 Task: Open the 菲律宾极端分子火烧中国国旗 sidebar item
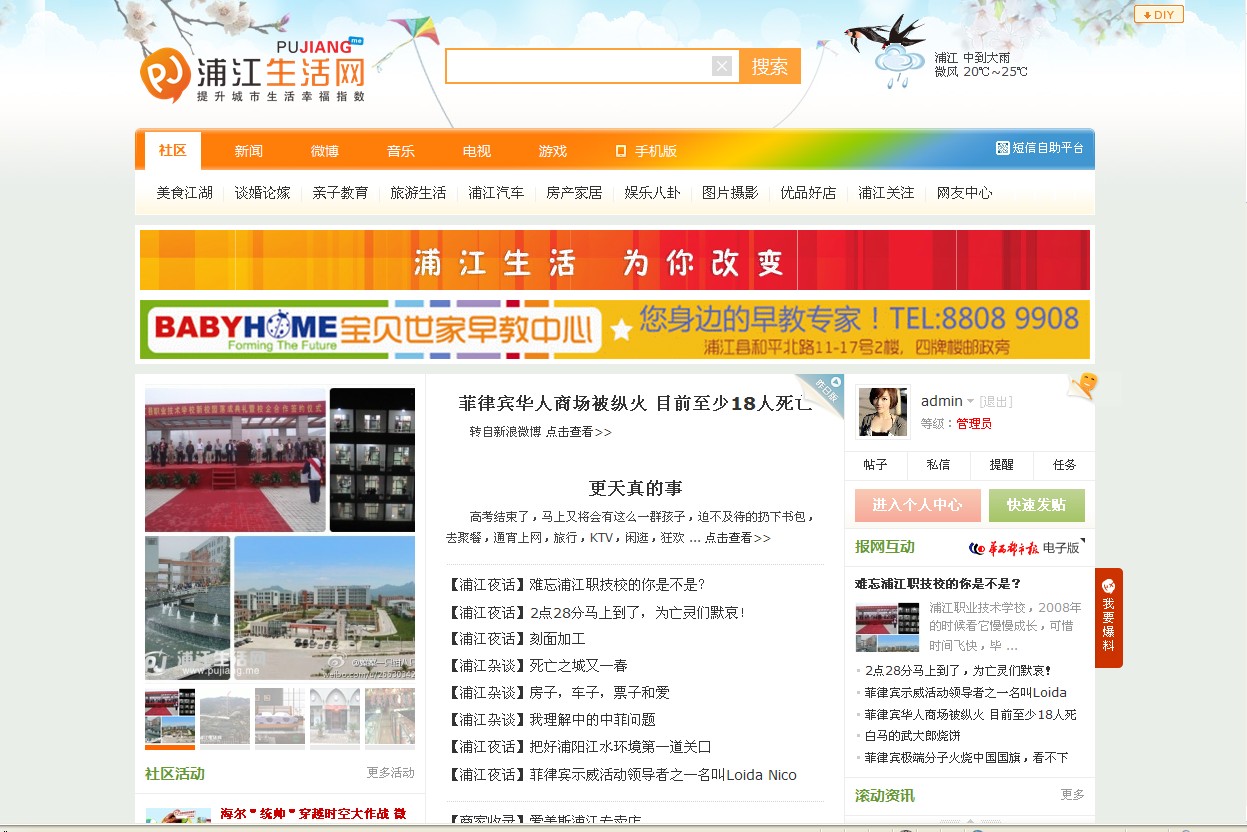coord(966,758)
